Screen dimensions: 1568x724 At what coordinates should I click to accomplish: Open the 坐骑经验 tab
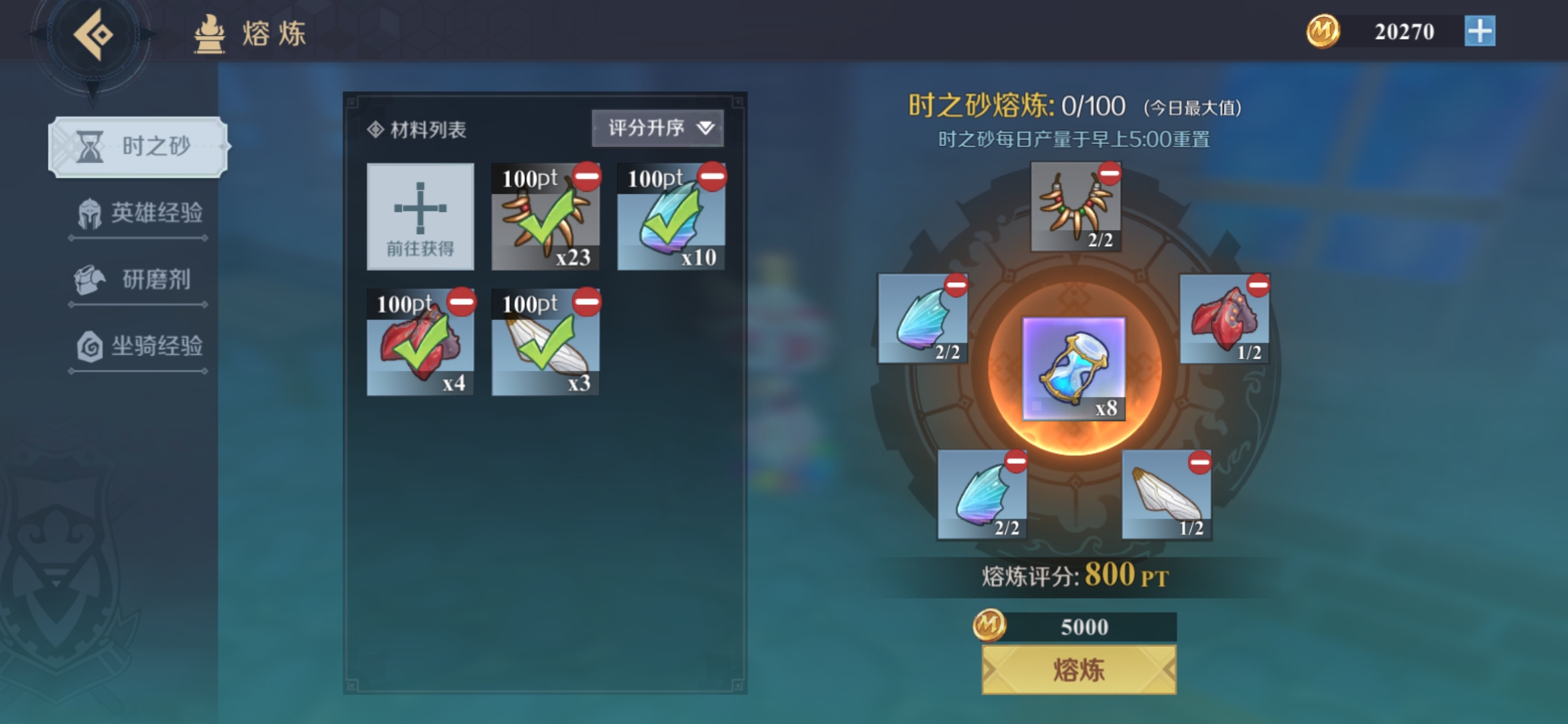click(139, 347)
